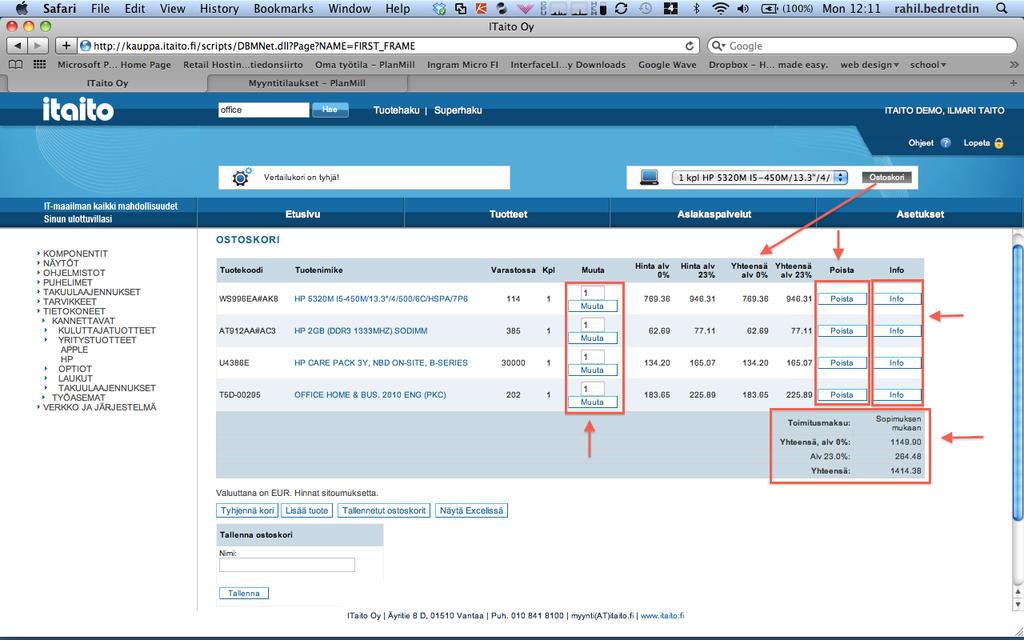This screenshot has height=640, width=1024.
Task: Open the History menu
Action: pyautogui.click(x=219, y=8)
